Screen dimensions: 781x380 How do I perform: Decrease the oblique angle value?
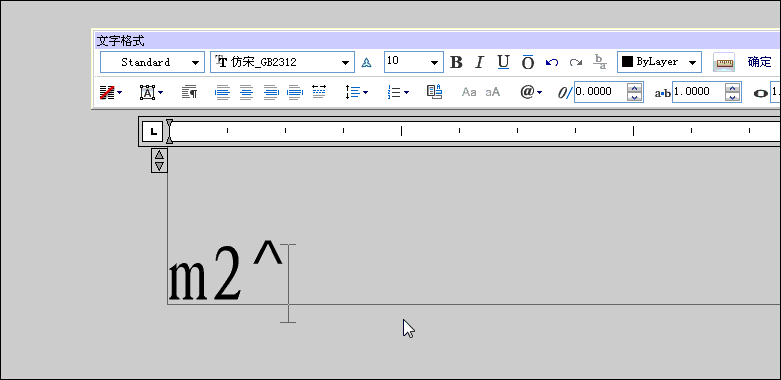pos(634,97)
